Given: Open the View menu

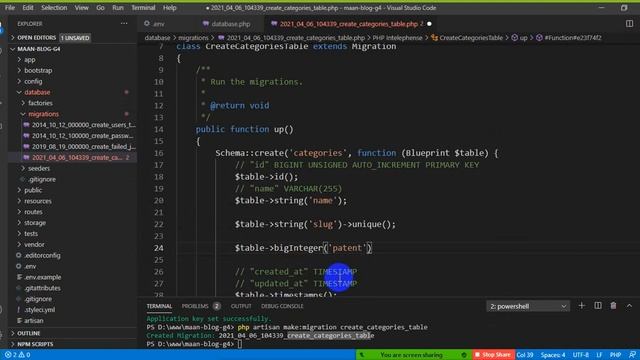Looking at the screenshot, I should pos(81,8).
